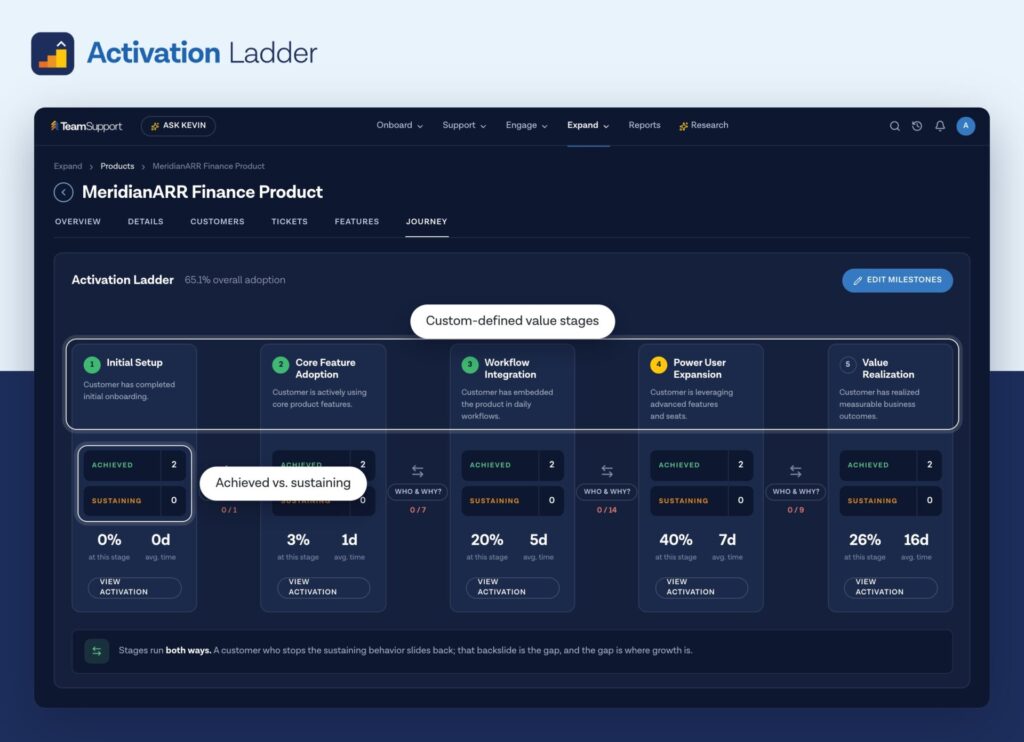This screenshot has width=1024, height=742.
Task: Expand the Expand menu
Action: click(x=588, y=125)
